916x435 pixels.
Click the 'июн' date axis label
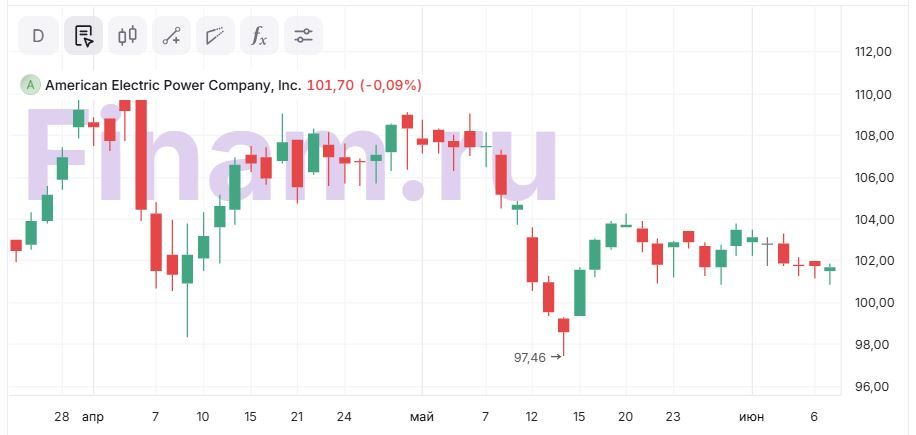pyautogui.click(x=751, y=416)
